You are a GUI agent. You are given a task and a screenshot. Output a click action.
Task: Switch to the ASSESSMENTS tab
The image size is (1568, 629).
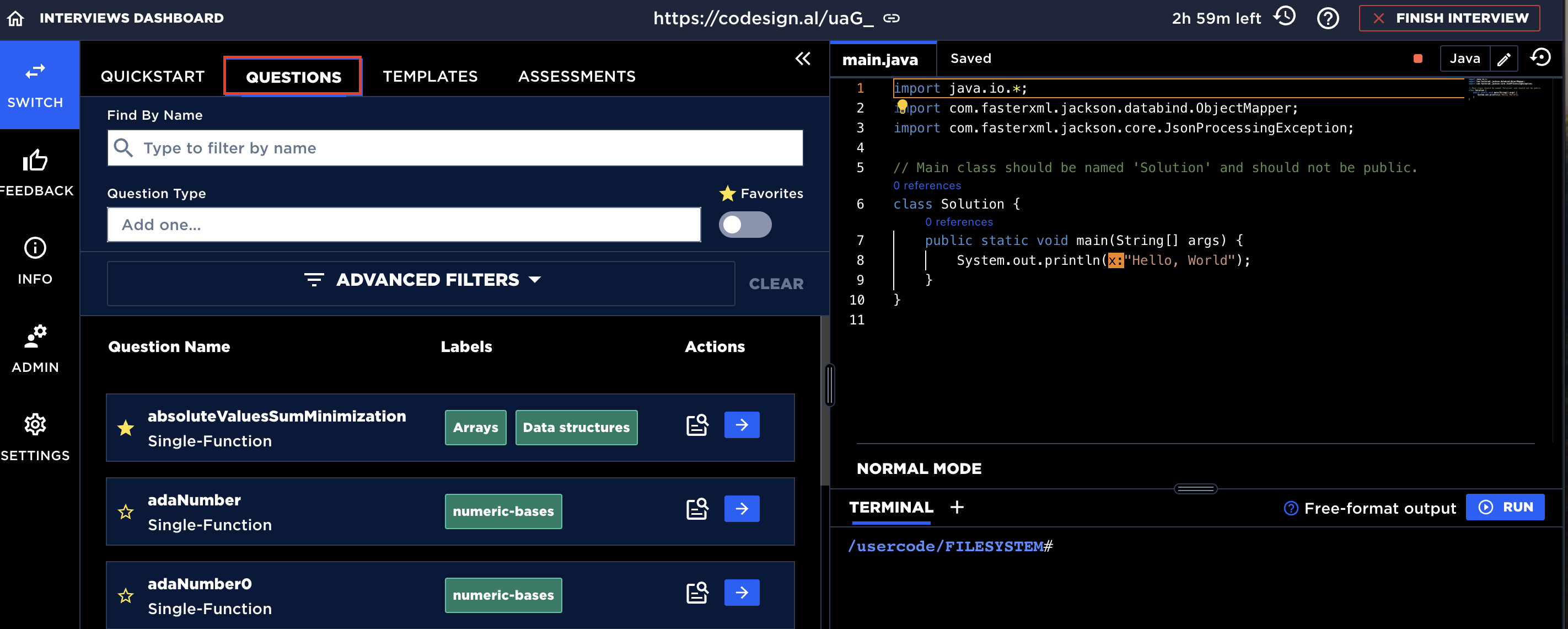click(577, 76)
